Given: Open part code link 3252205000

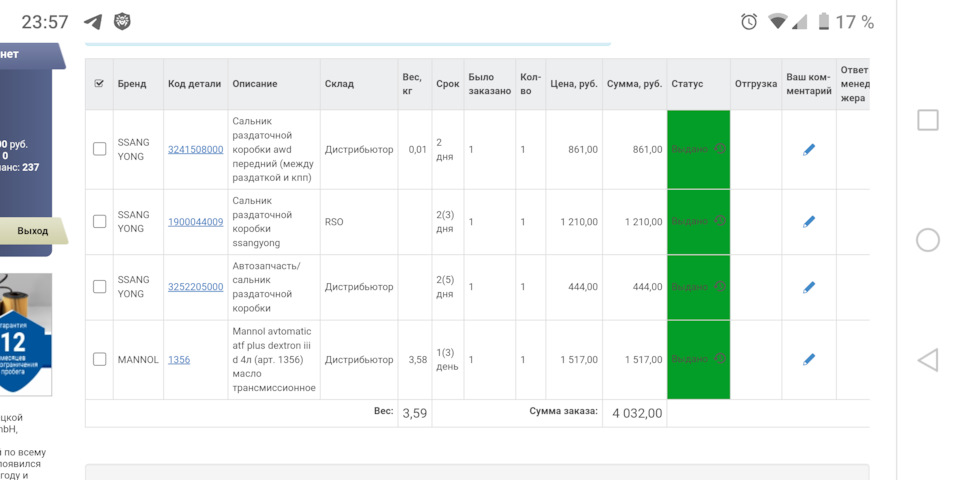Looking at the screenshot, I should (195, 287).
